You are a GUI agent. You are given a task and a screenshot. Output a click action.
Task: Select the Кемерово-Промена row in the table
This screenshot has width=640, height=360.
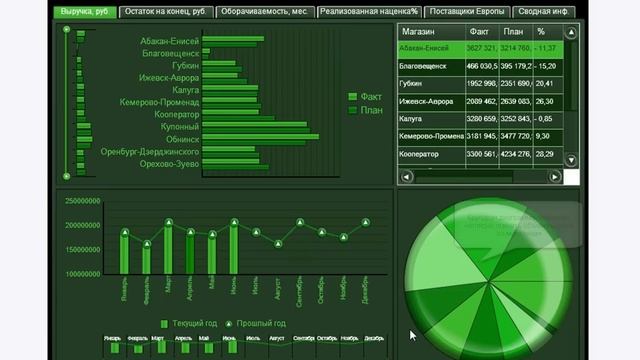point(481,137)
